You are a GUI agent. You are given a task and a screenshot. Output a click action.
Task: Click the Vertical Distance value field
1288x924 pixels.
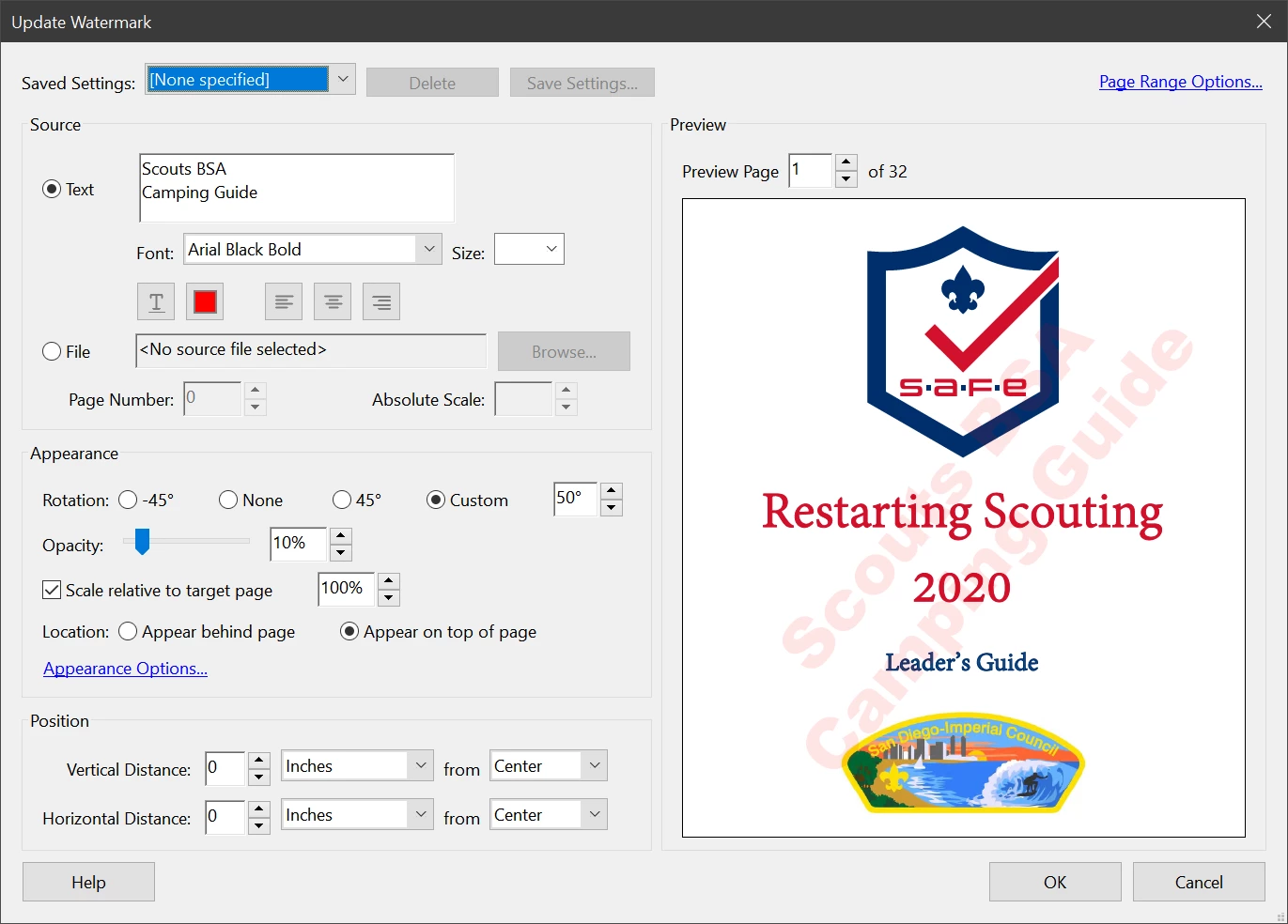tap(225, 769)
